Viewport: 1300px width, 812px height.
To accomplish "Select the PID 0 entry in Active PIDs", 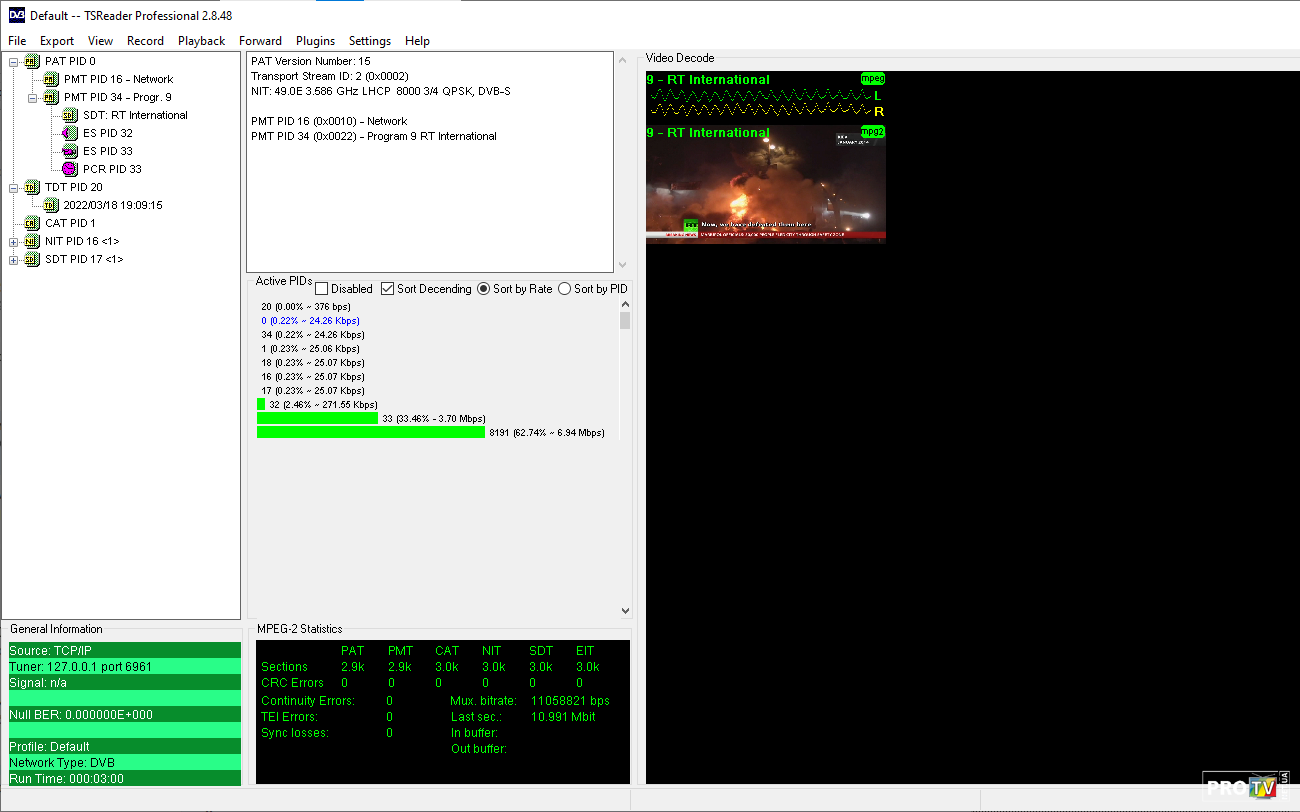I will click(x=310, y=320).
